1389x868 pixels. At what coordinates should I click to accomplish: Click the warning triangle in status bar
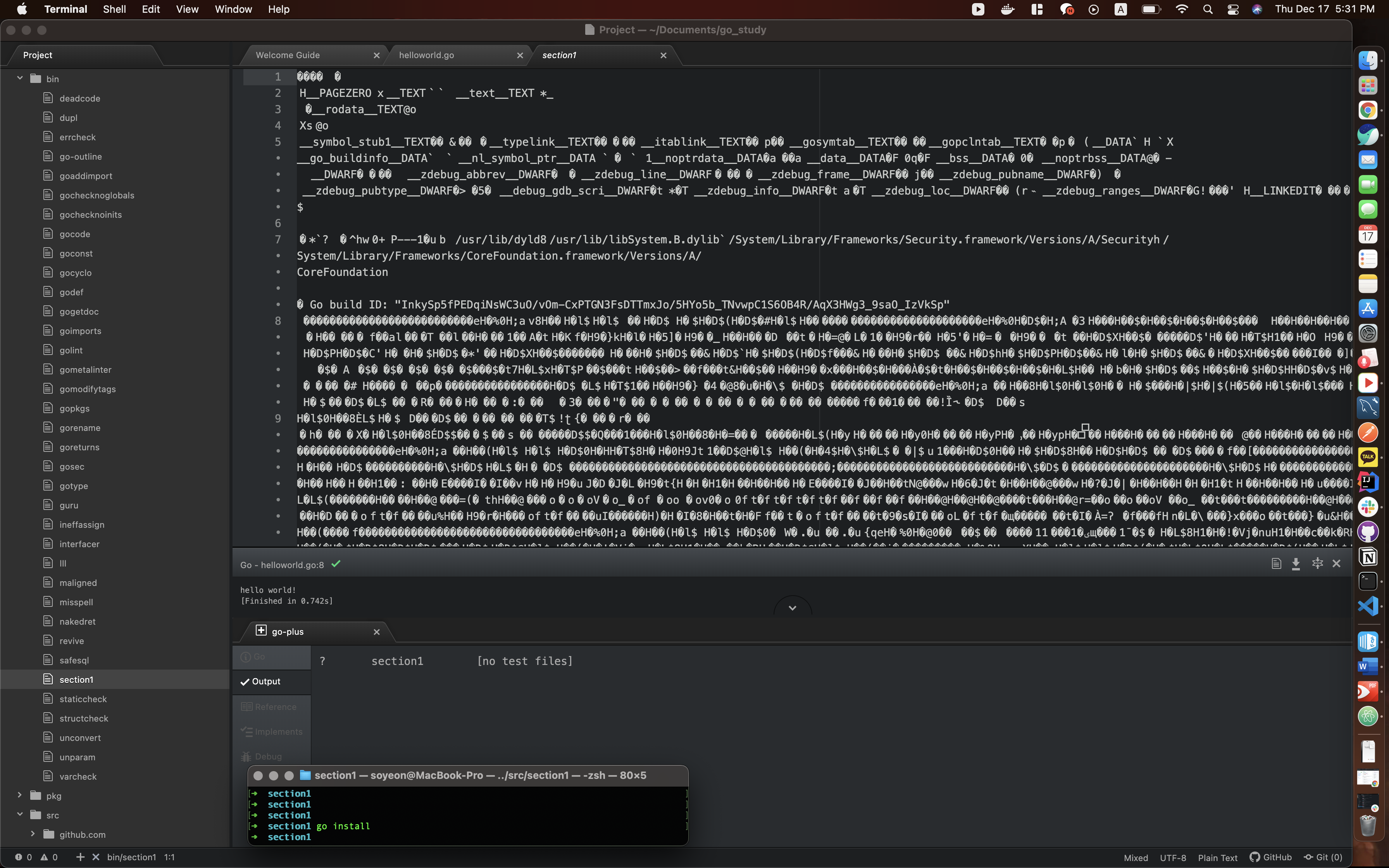point(44,857)
